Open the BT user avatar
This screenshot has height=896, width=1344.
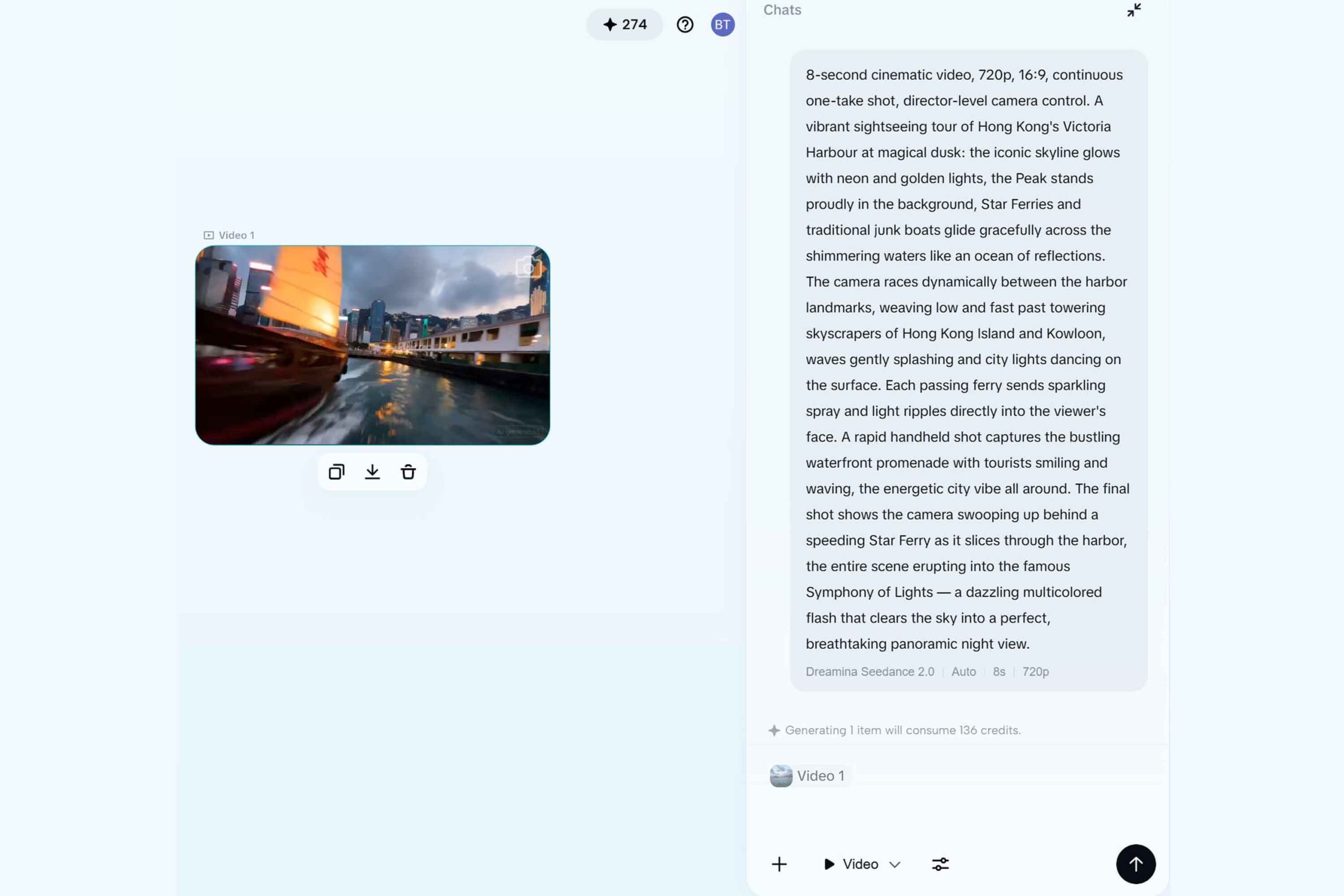pyautogui.click(x=722, y=25)
